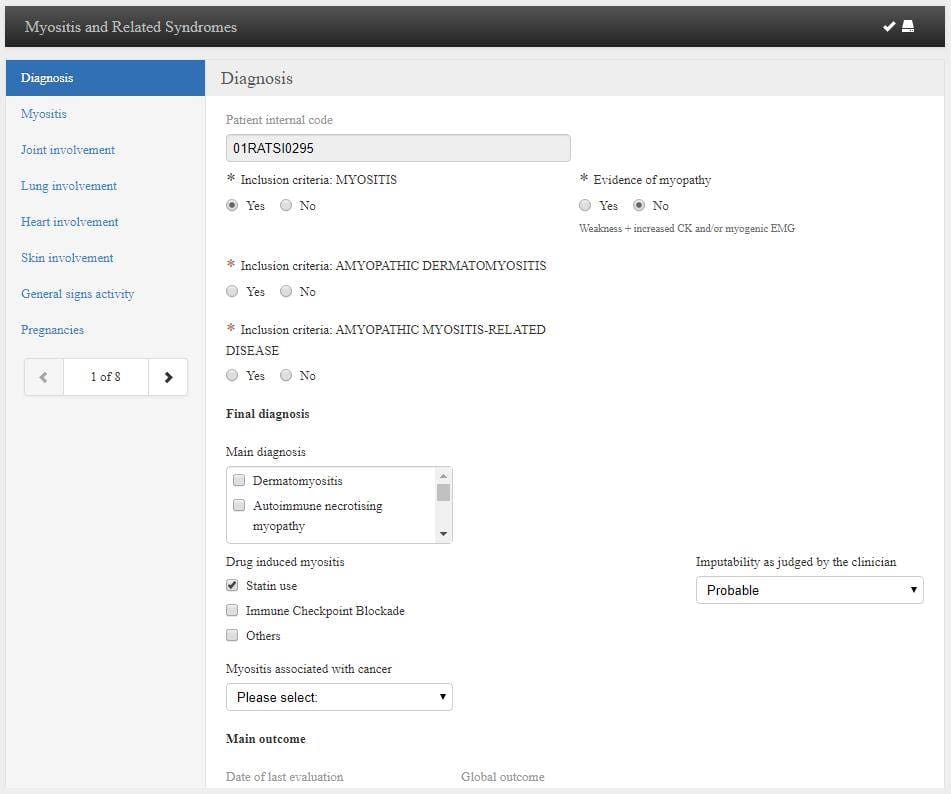Uncheck the Statin use checkbox

(x=233, y=586)
